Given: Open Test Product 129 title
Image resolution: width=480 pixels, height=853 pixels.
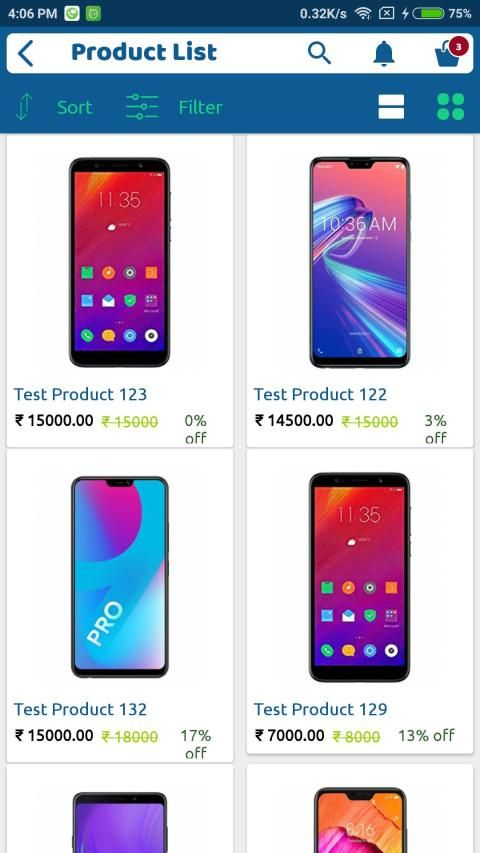Looking at the screenshot, I should 321,709.
